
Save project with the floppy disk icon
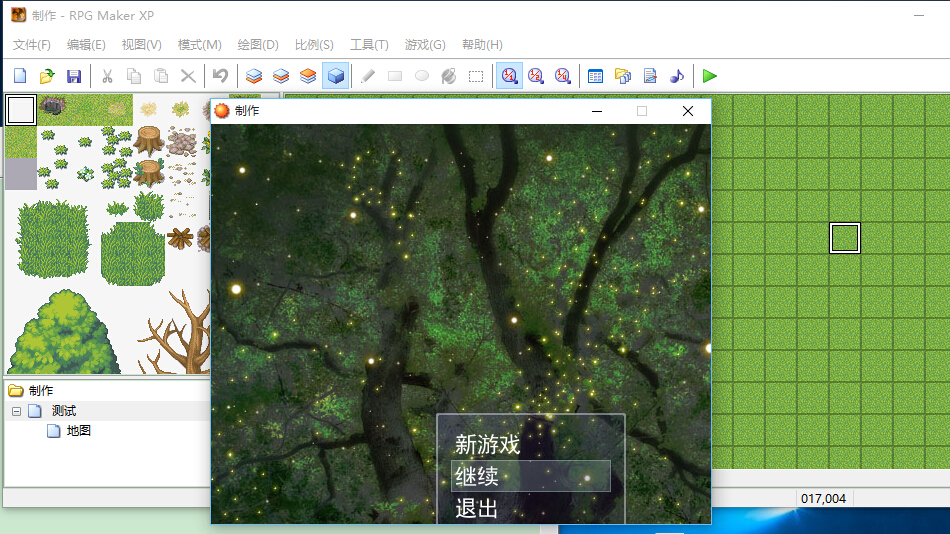74,76
